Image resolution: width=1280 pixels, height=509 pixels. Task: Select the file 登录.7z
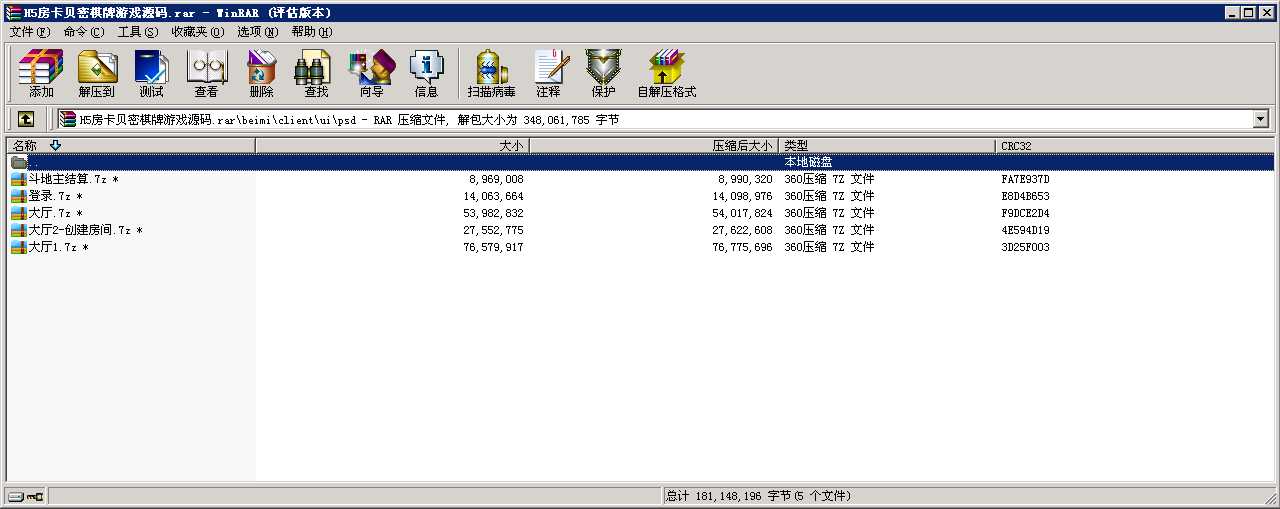pyautogui.click(x=55, y=196)
